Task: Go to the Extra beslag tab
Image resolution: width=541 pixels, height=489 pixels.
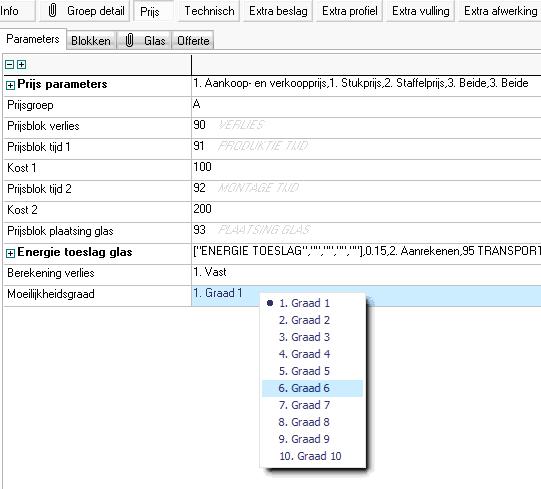Action: click(278, 11)
